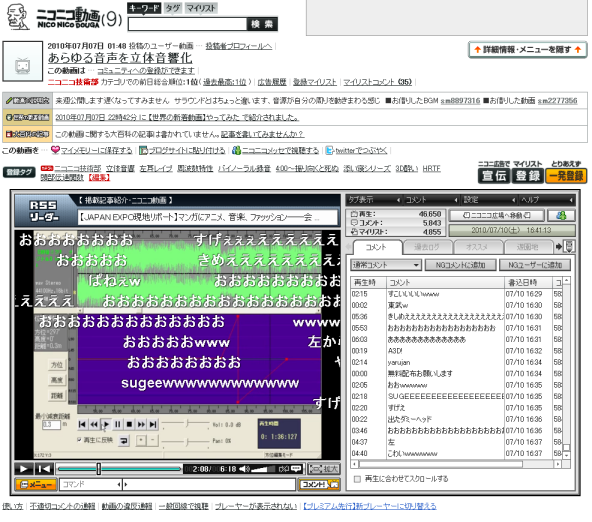Click the orange 一発登録 button
592x522 pixels.
pos(566,176)
